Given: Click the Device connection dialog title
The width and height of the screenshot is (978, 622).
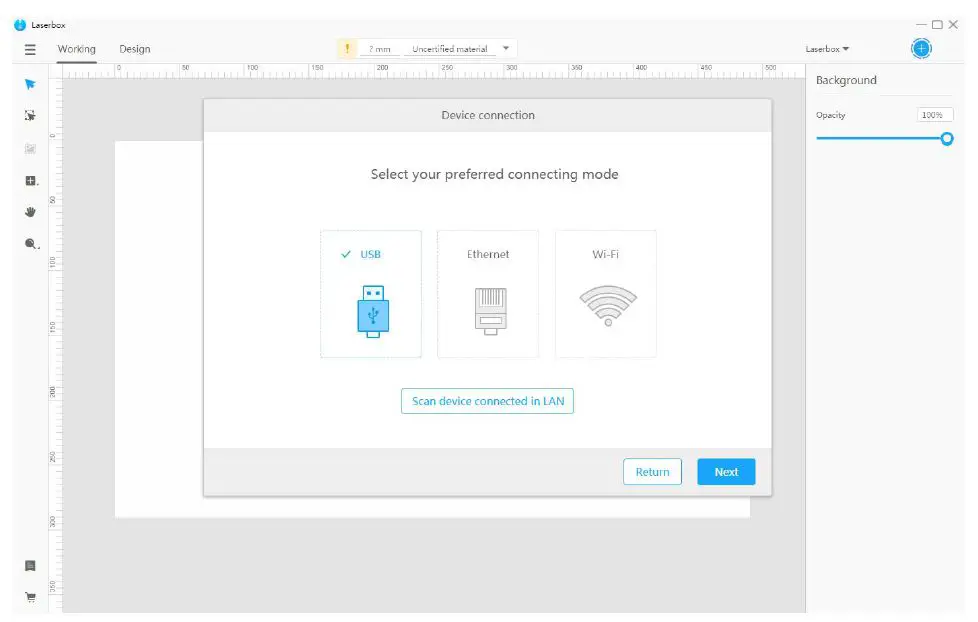Looking at the screenshot, I should 488,115.
